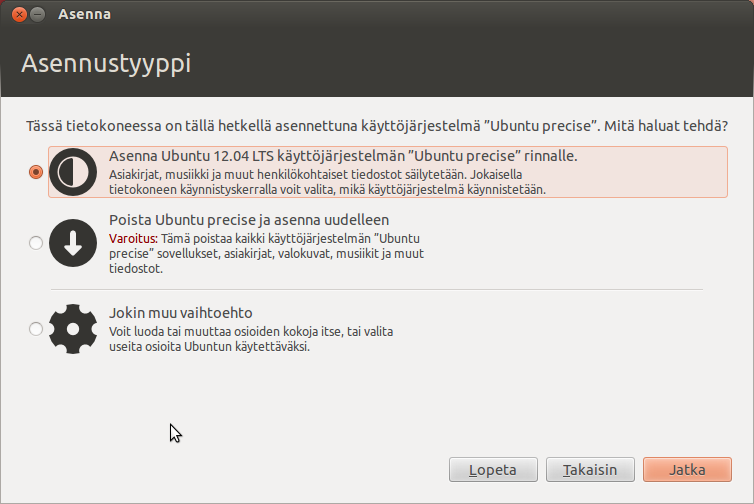Click the Asenna Ubuntu 12.04 LTS option title
This screenshot has width=754, height=504.
point(342,157)
